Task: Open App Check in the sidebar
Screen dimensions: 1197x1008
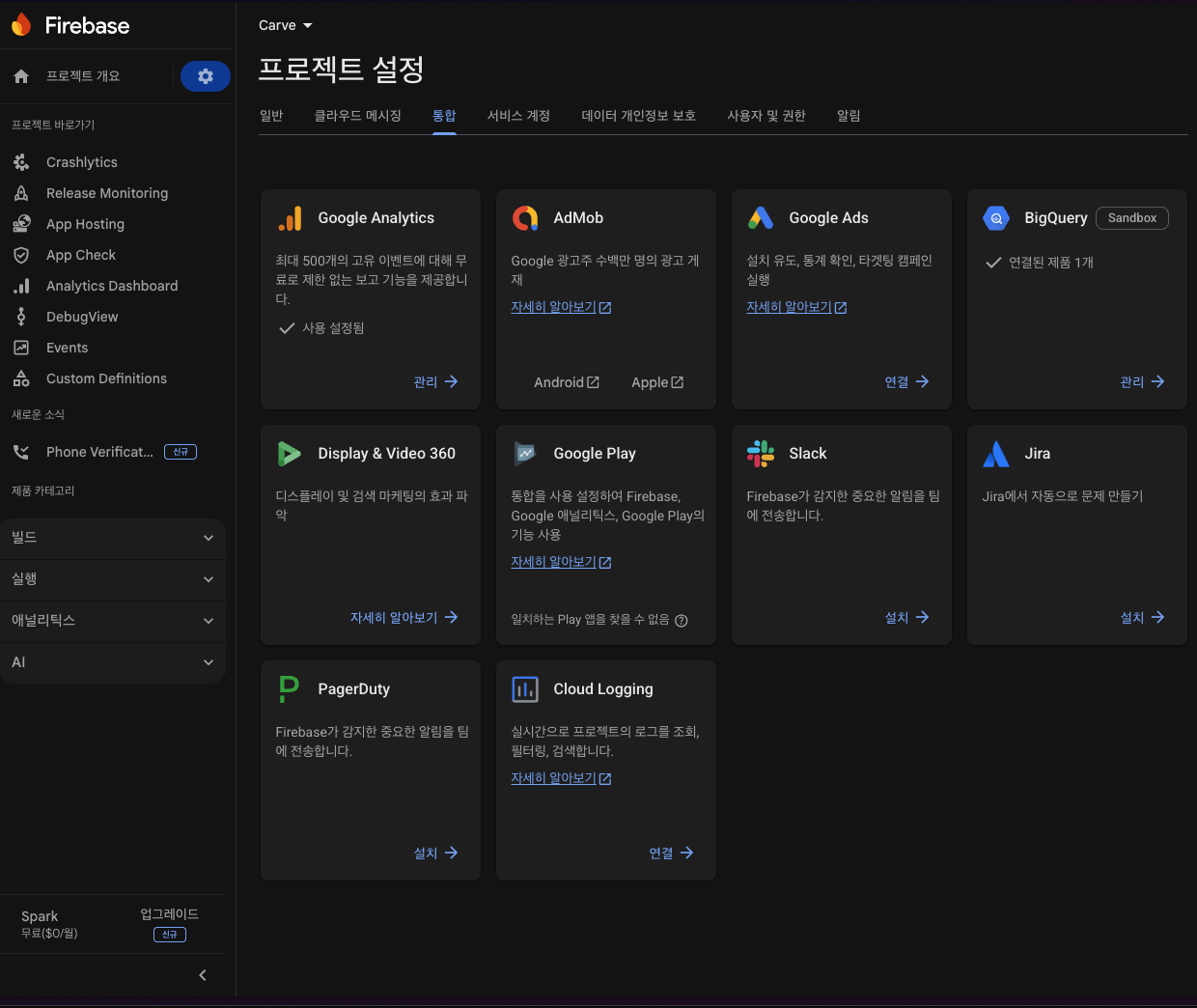Action: pos(81,255)
